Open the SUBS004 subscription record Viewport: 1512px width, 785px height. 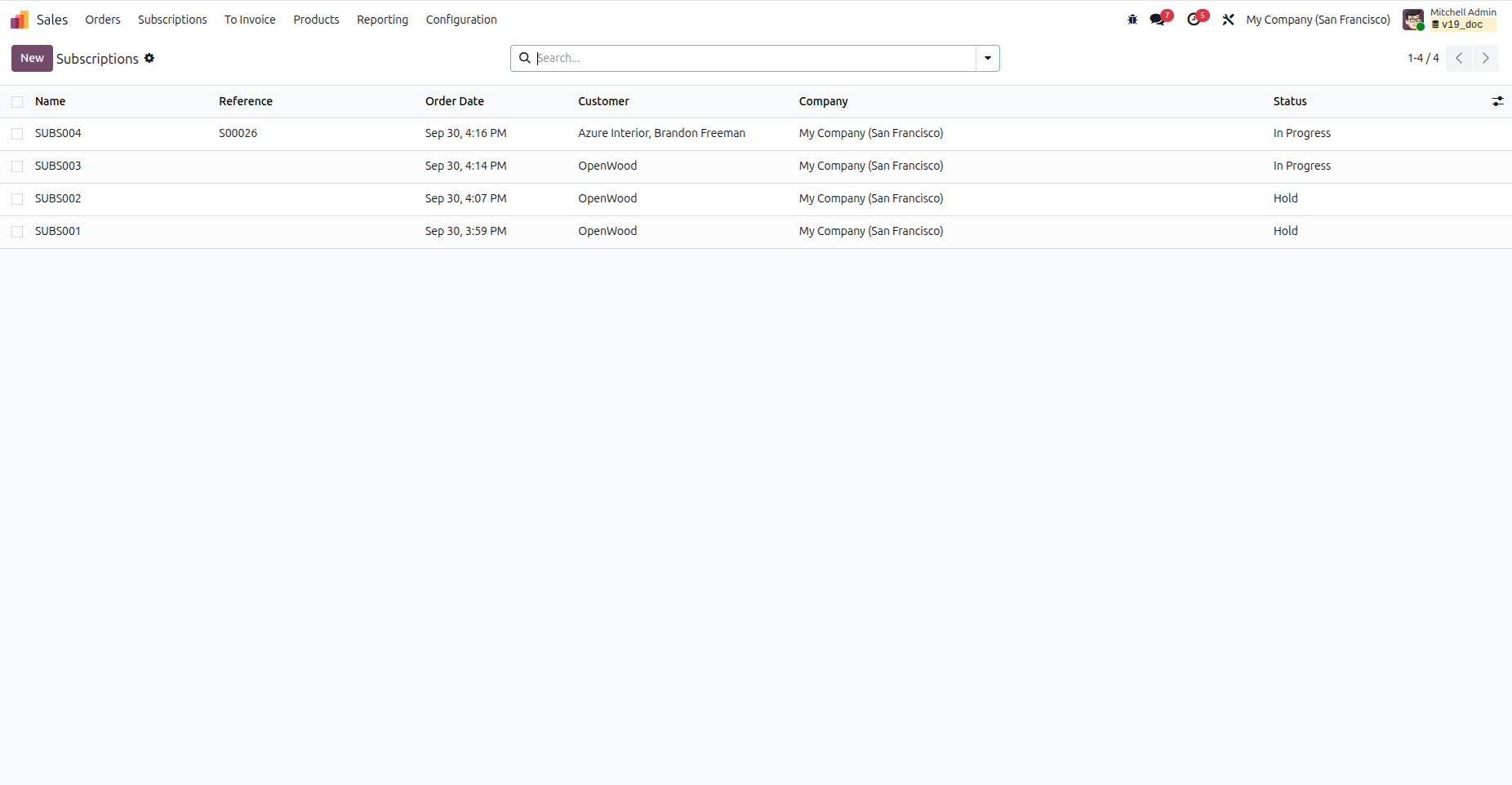coord(58,133)
